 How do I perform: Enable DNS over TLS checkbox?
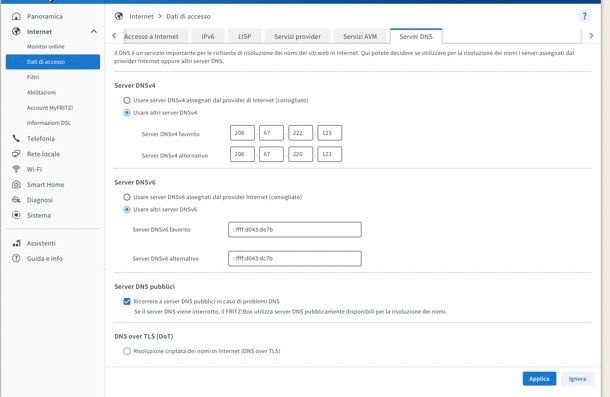127,351
